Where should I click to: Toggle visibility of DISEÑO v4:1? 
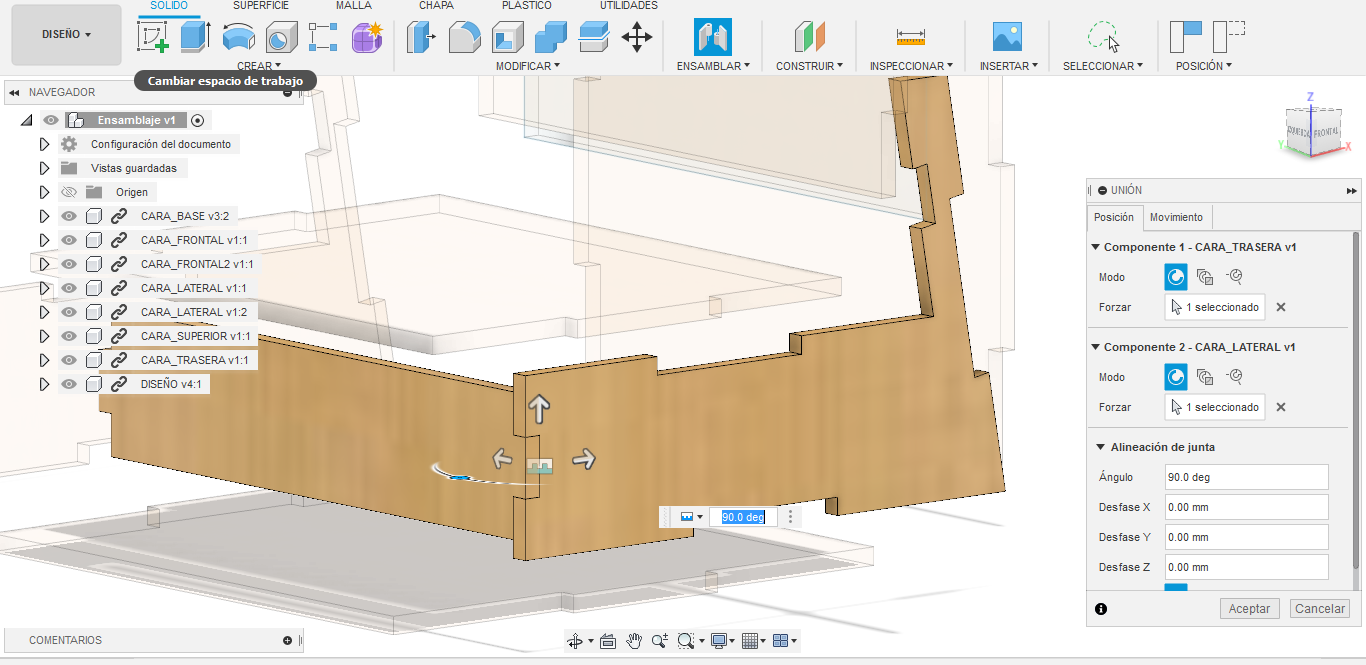coord(69,384)
